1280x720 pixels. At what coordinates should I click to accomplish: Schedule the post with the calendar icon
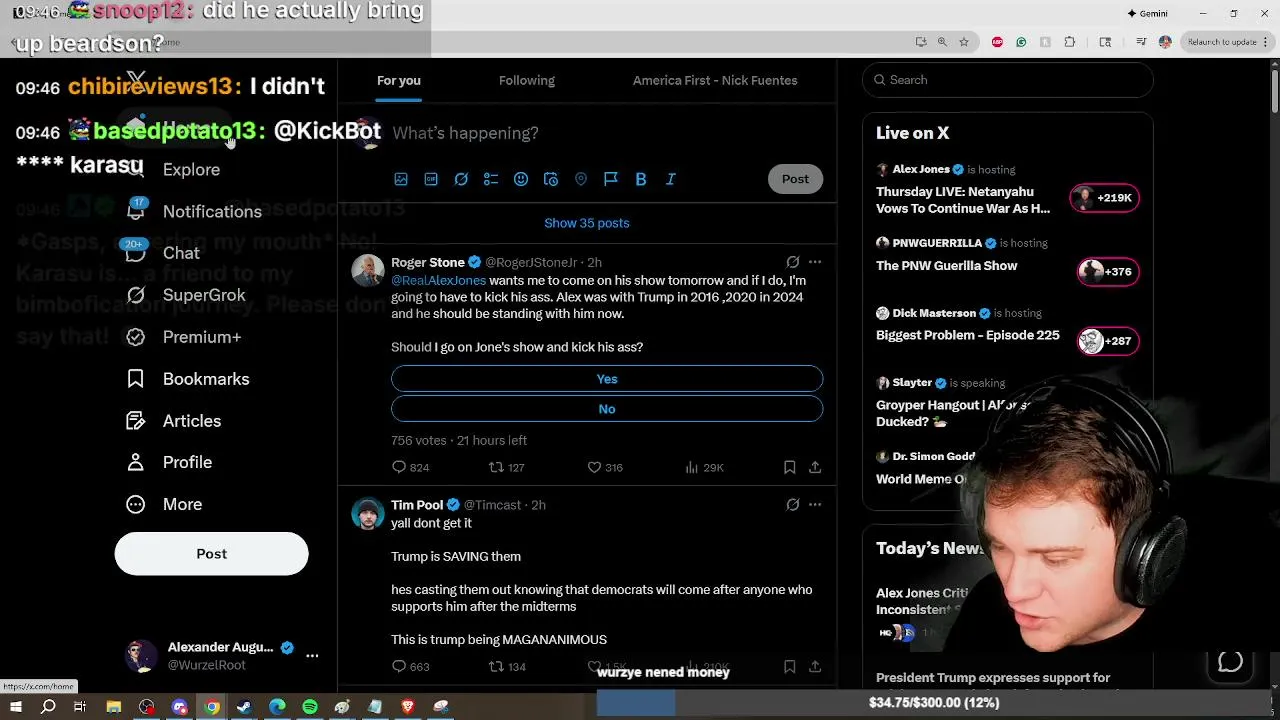551,179
